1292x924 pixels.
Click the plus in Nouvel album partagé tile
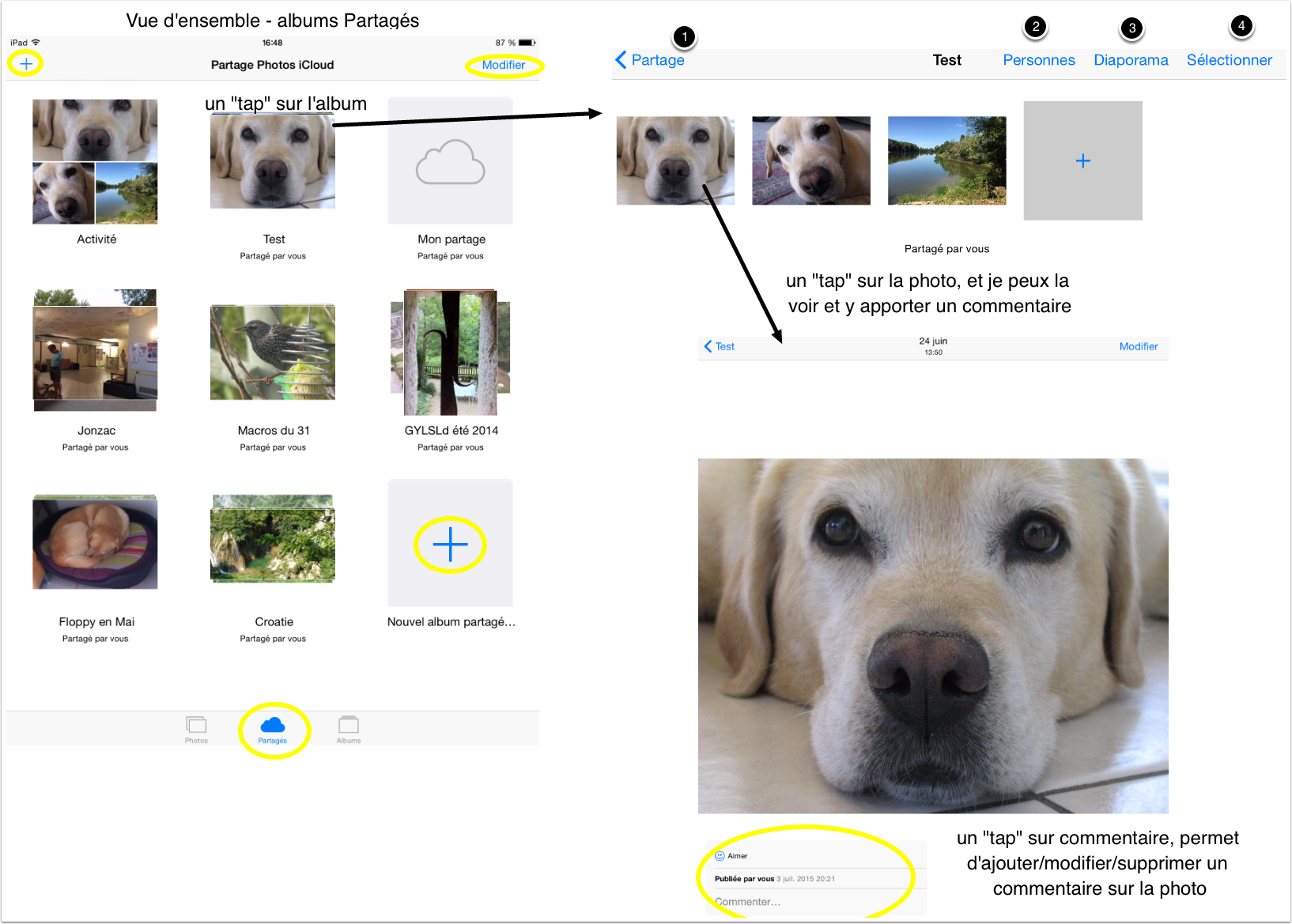450,545
